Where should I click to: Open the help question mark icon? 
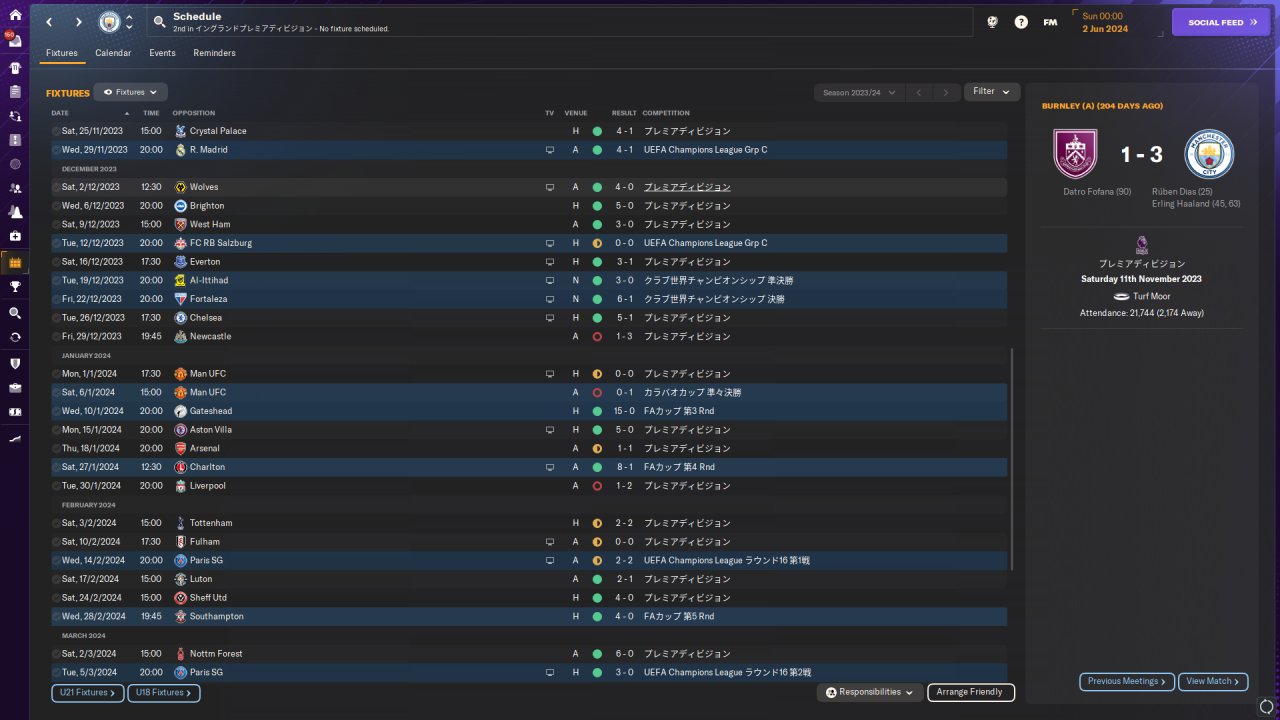(x=1021, y=22)
